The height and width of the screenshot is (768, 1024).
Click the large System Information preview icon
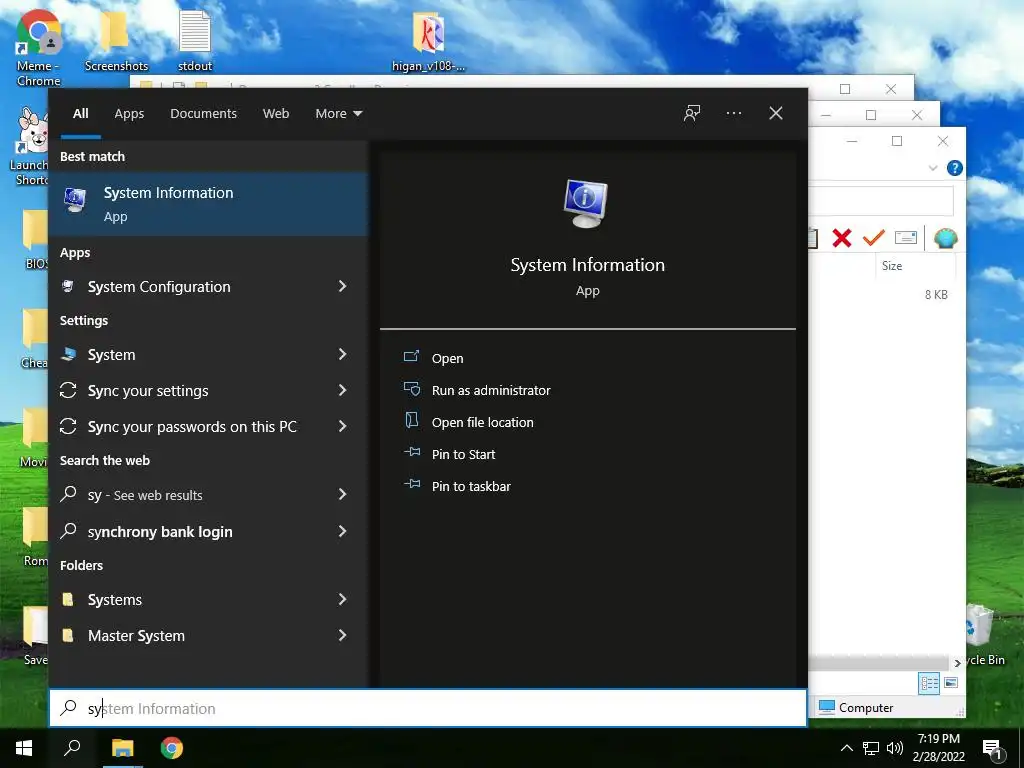[586, 203]
